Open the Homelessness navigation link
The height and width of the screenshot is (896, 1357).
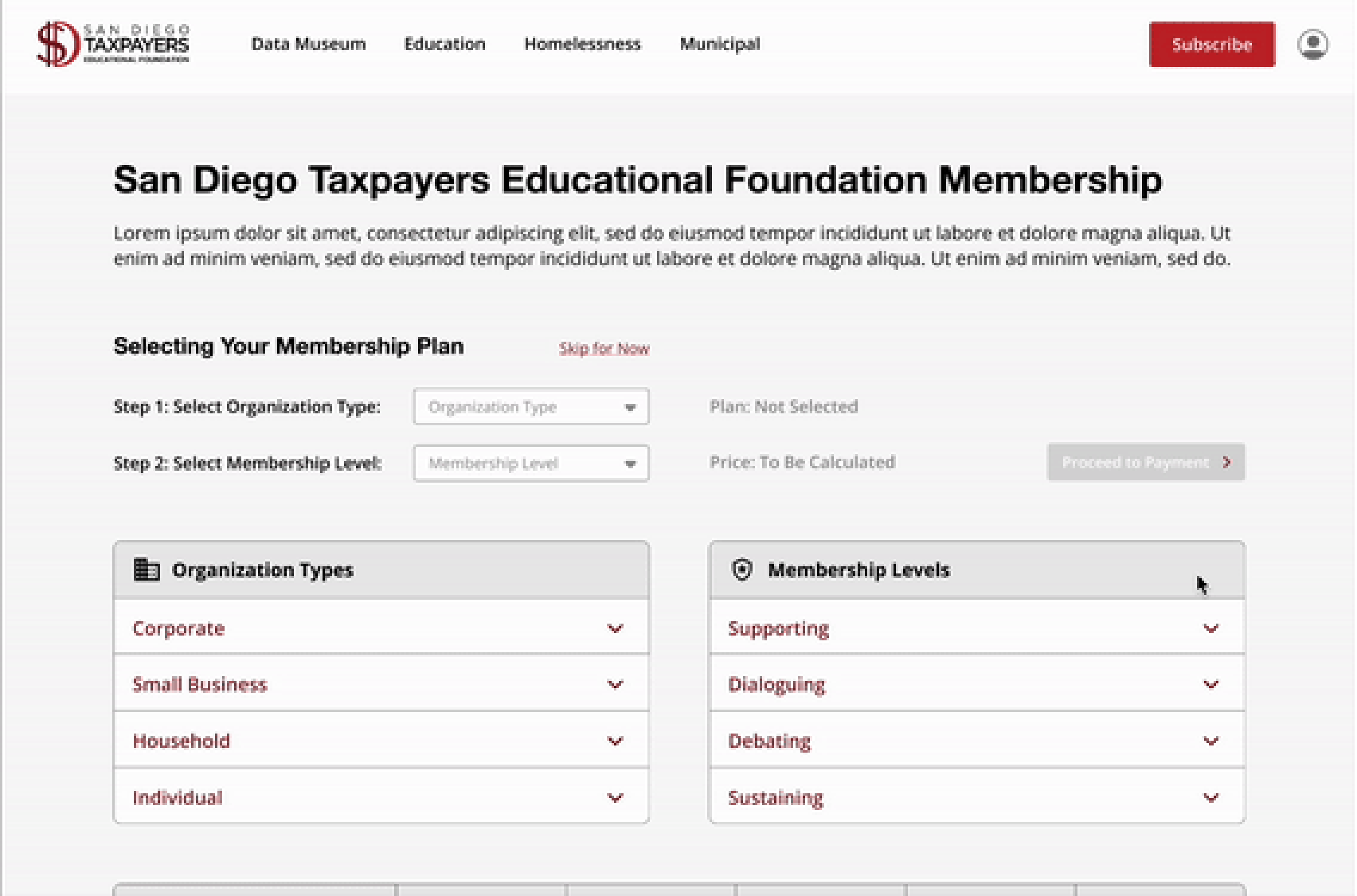point(582,44)
